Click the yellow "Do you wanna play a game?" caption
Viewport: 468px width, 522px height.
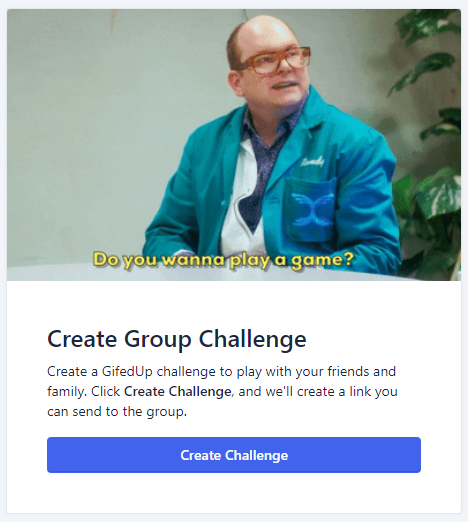pos(223,259)
